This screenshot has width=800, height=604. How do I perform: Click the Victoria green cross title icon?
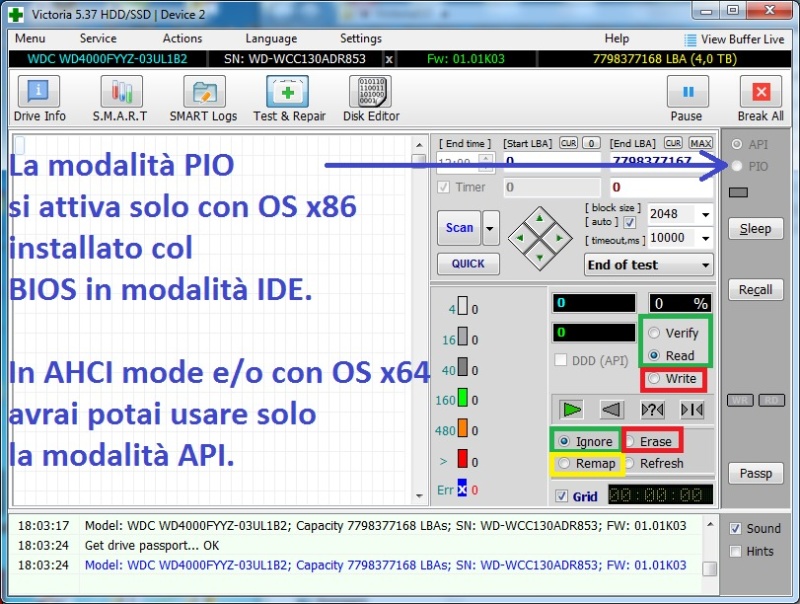coord(16,14)
